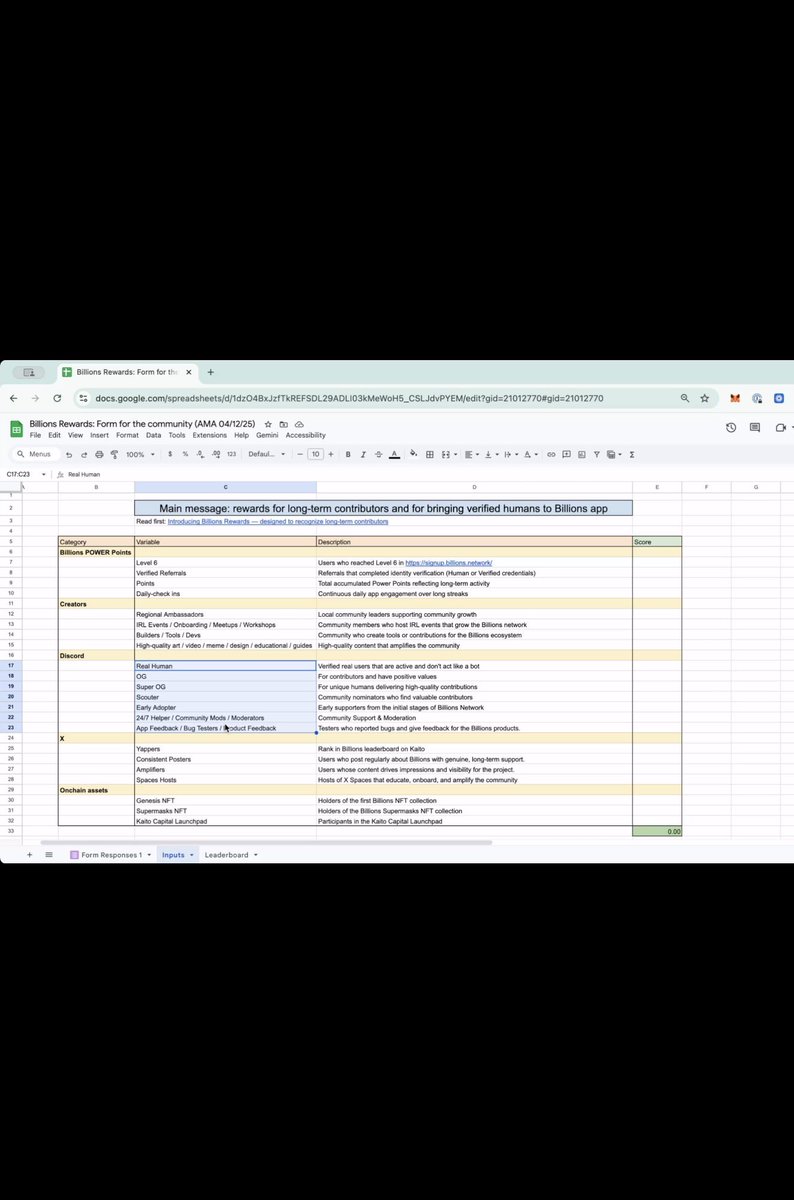
Task: Expand the name box dropdown arrow
Action: click(43, 474)
